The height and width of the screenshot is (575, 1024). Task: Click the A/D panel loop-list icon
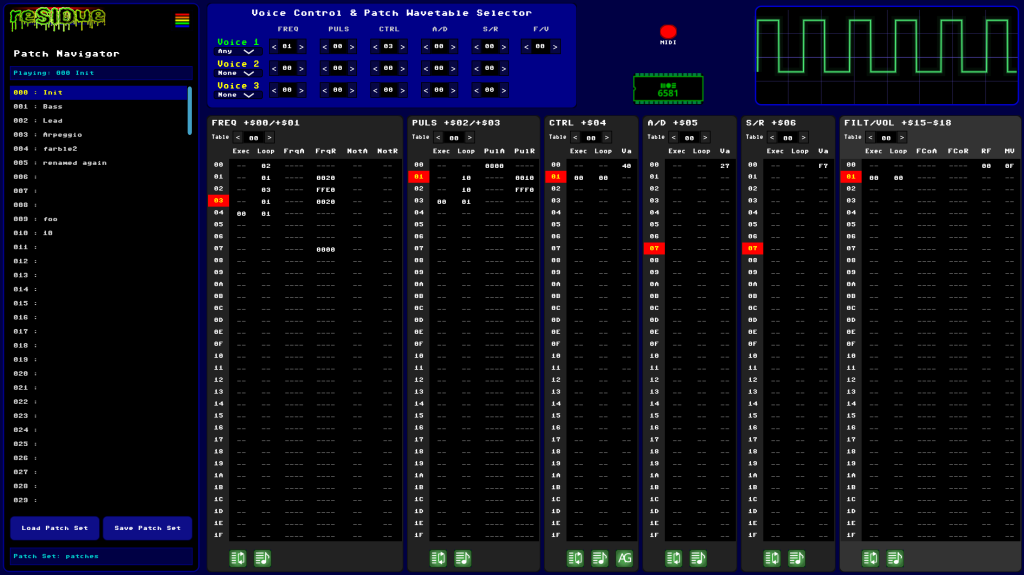[674, 558]
